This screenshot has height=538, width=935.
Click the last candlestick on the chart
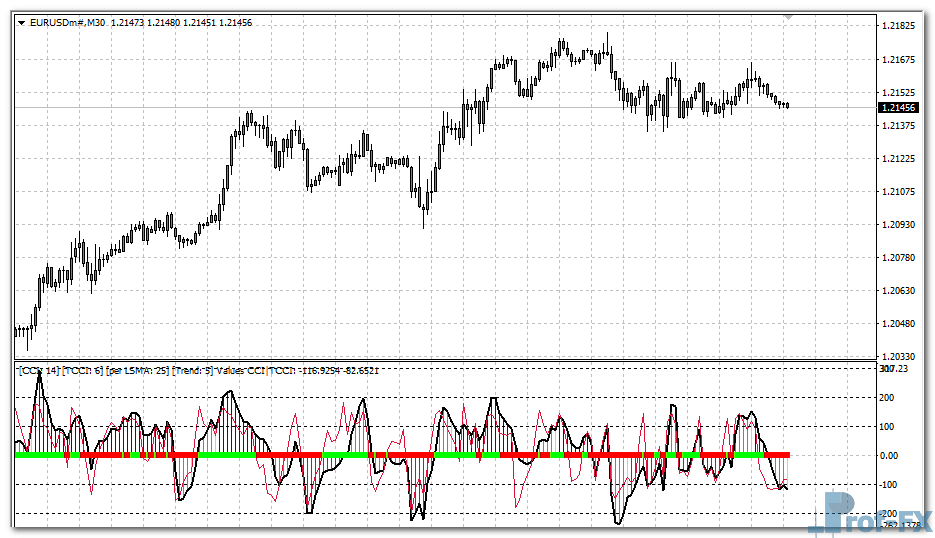click(x=787, y=105)
